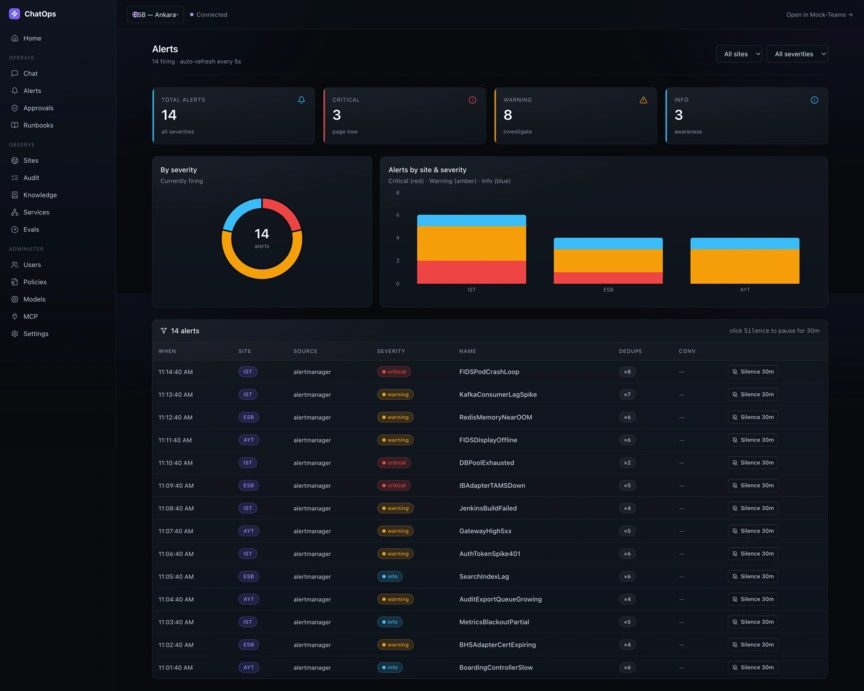Screen dimensions: 864x691
Task: Click the AuditExportQueueGrowing alert name
Action: pyautogui.click(x=500, y=600)
